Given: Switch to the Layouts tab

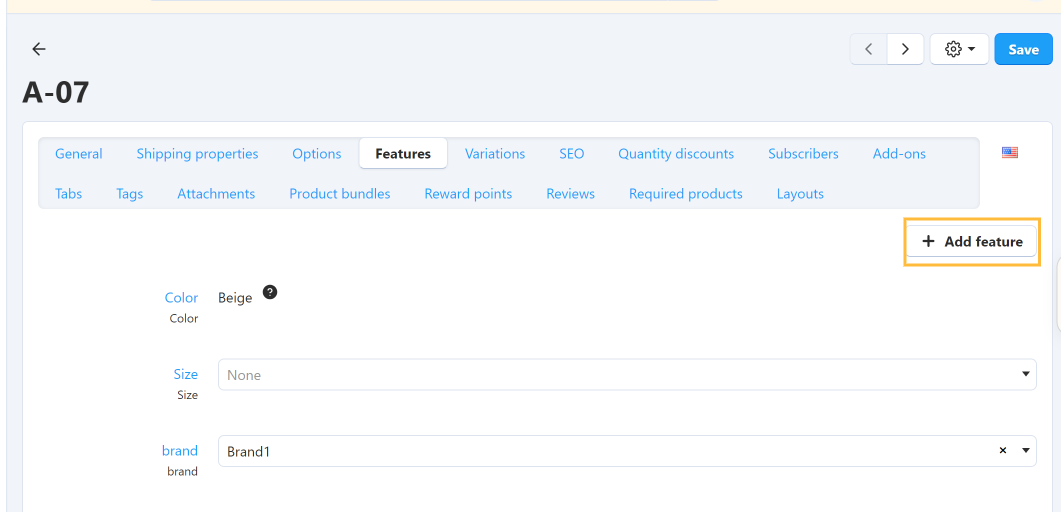Looking at the screenshot, I should pos(800,193).
